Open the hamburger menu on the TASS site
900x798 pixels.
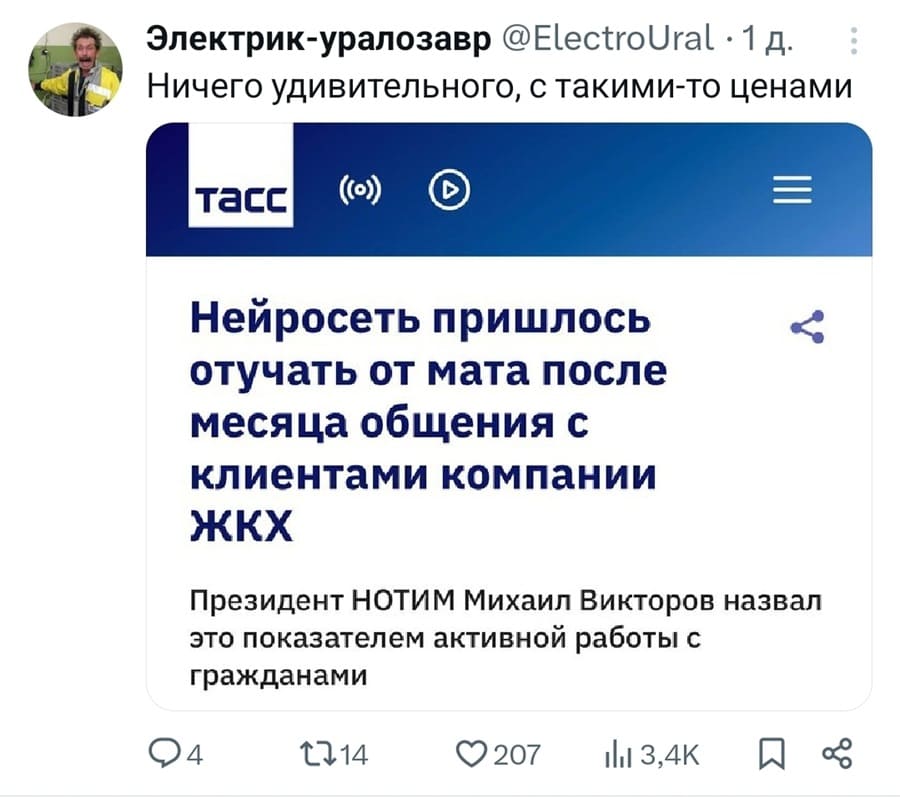(x=792, y=190)
